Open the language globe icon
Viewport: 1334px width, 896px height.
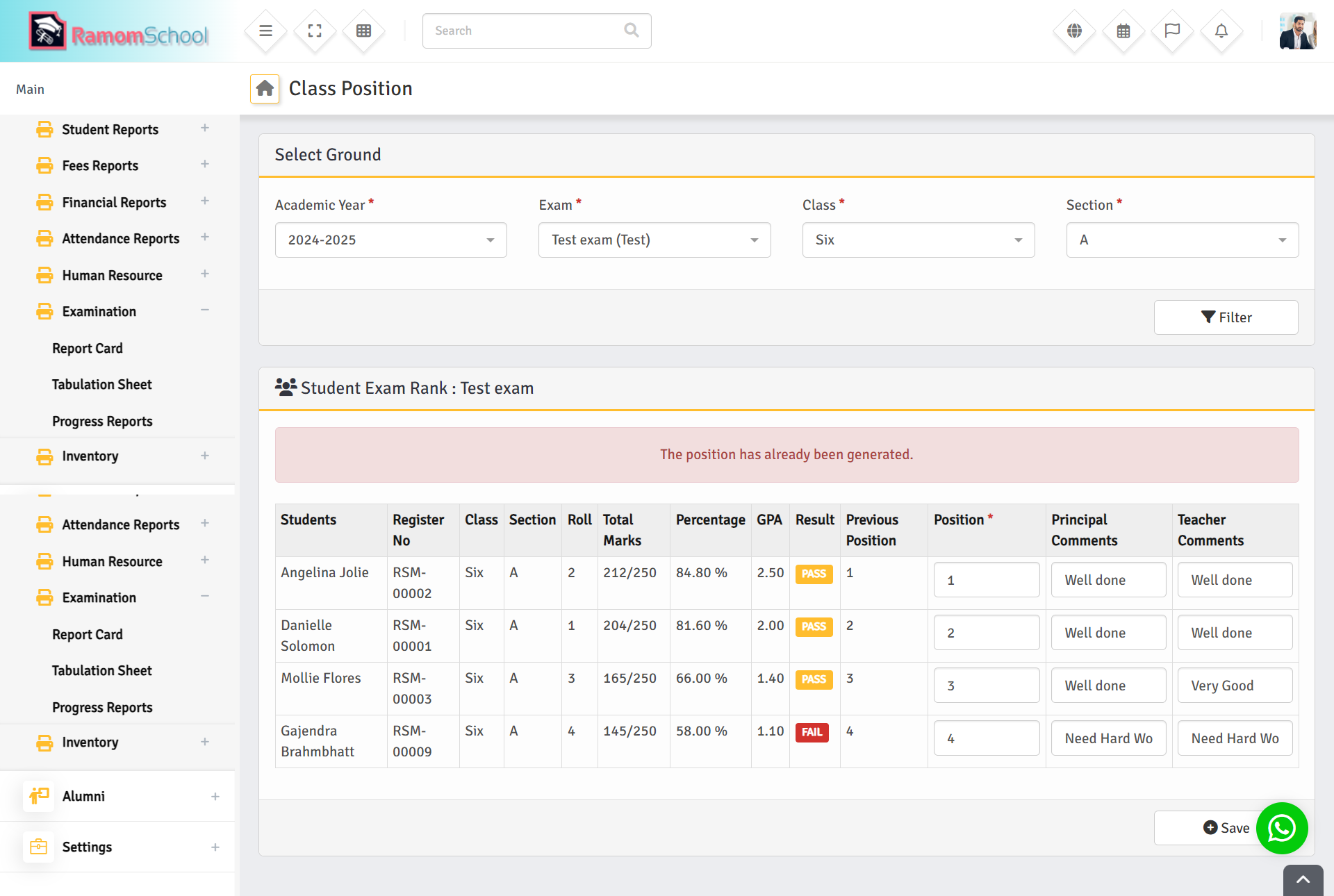(1074, 31)
